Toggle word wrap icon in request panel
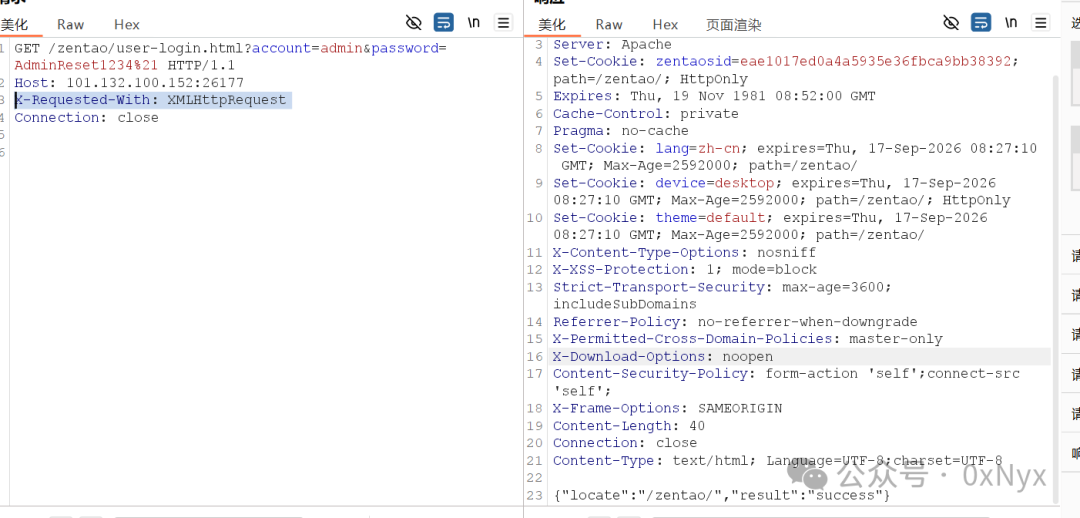This screenshot has width=1080, height=518. 444,23
